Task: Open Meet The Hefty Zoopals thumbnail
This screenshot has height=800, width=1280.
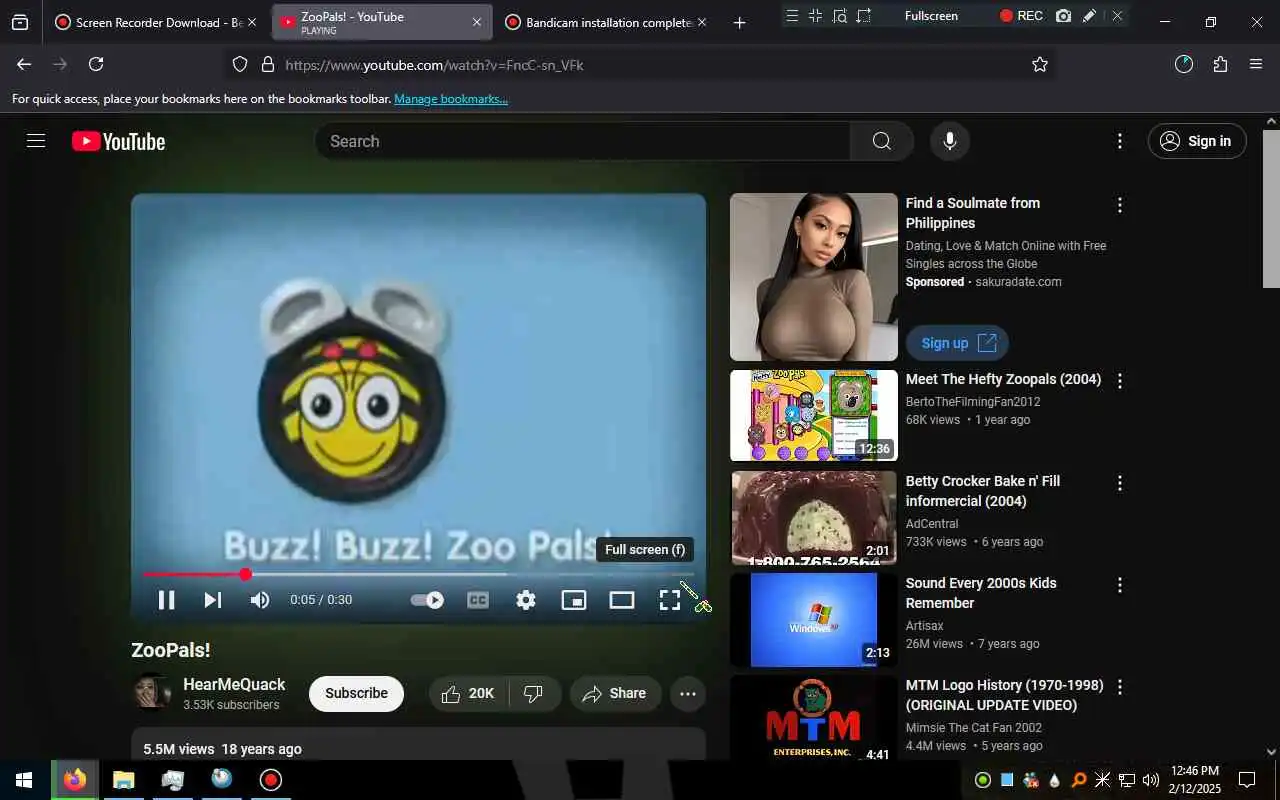Action: coord(814,415)
